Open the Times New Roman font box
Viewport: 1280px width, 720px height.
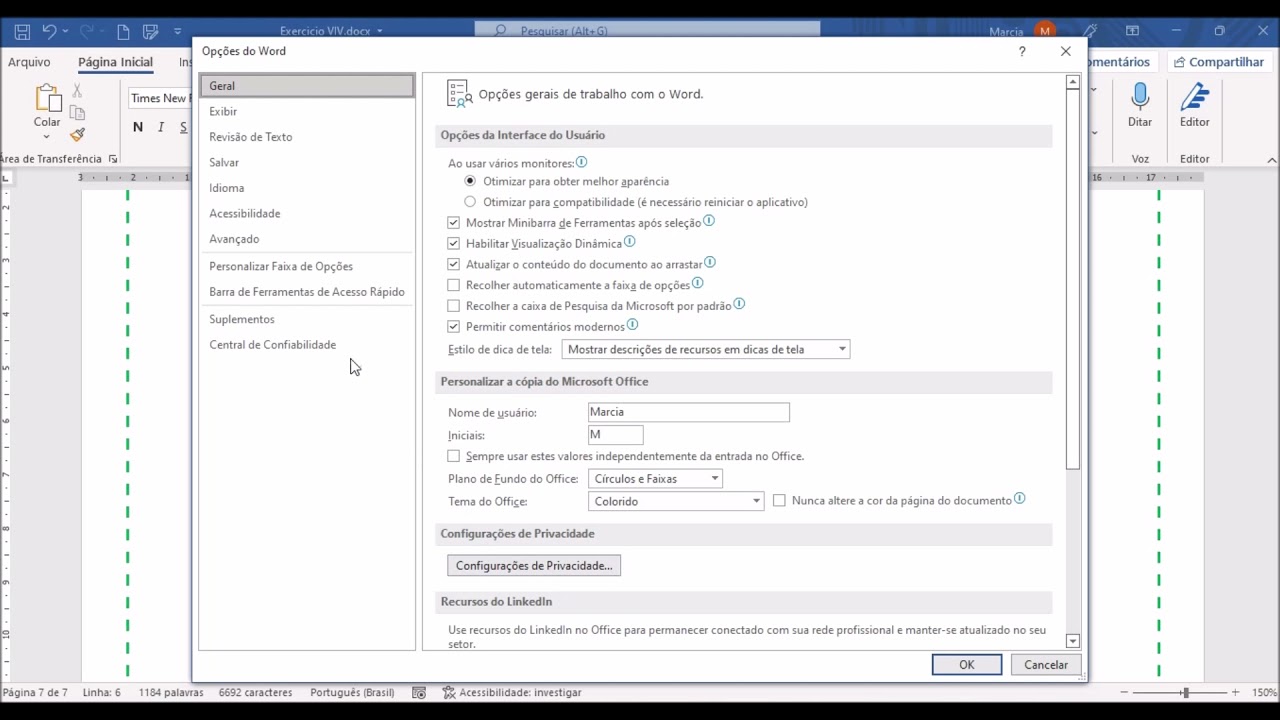pos(160,98)
